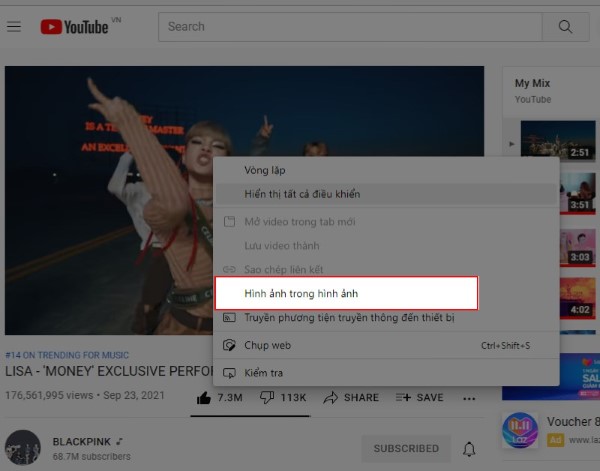Like the video with thumbs-up icon
600x471 pixels.
(x=205, y=397)
